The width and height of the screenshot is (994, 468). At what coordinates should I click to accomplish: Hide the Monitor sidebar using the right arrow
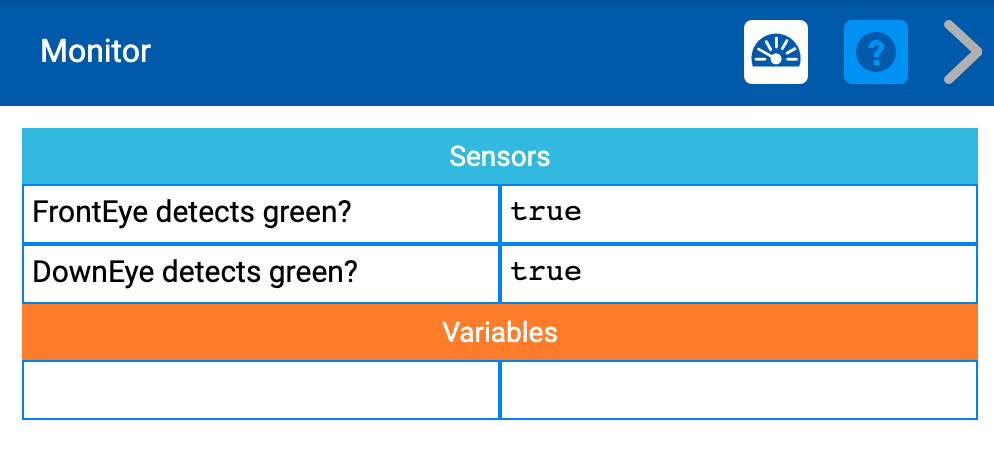coord(962,52)
